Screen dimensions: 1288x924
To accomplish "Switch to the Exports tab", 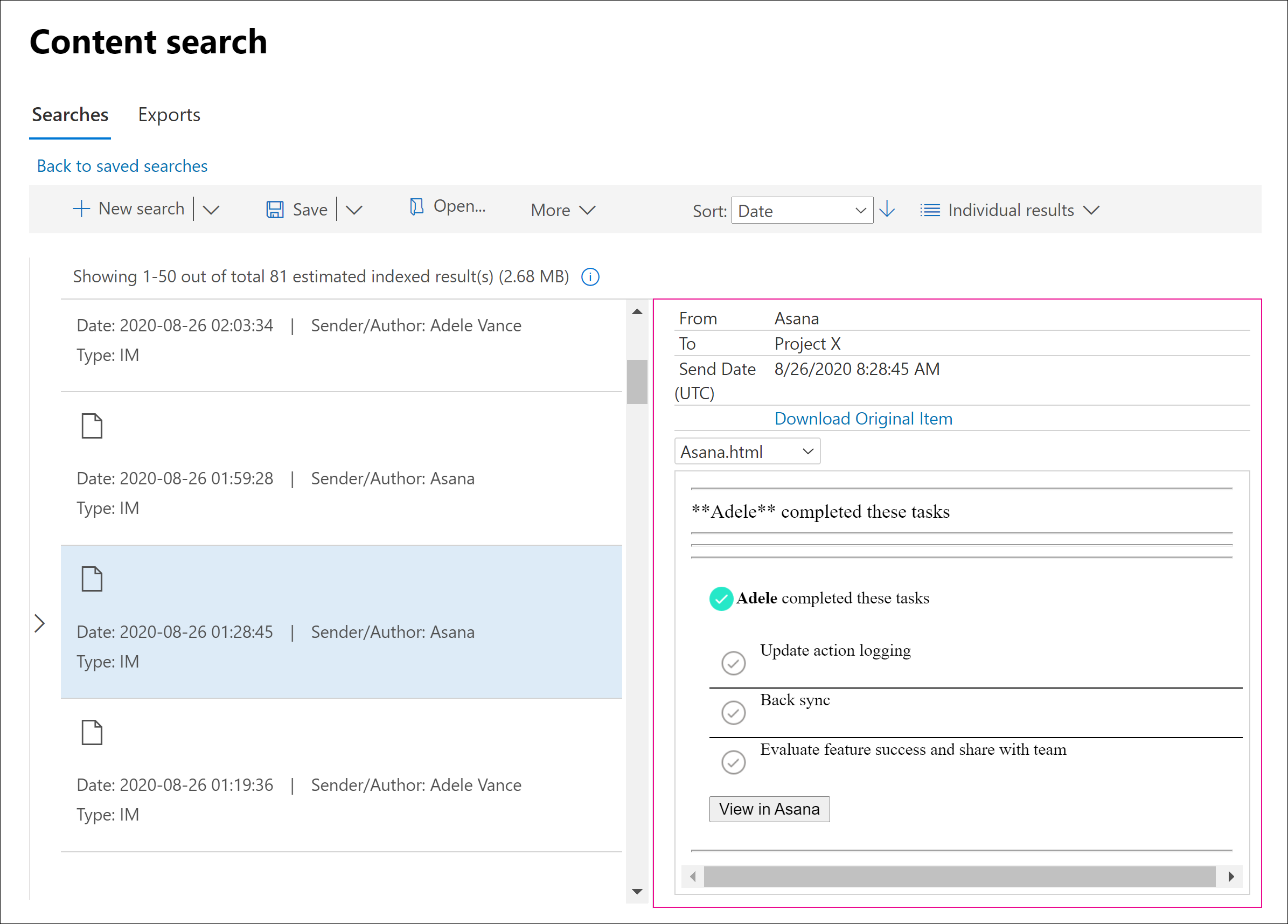I will tap(169, 115).
